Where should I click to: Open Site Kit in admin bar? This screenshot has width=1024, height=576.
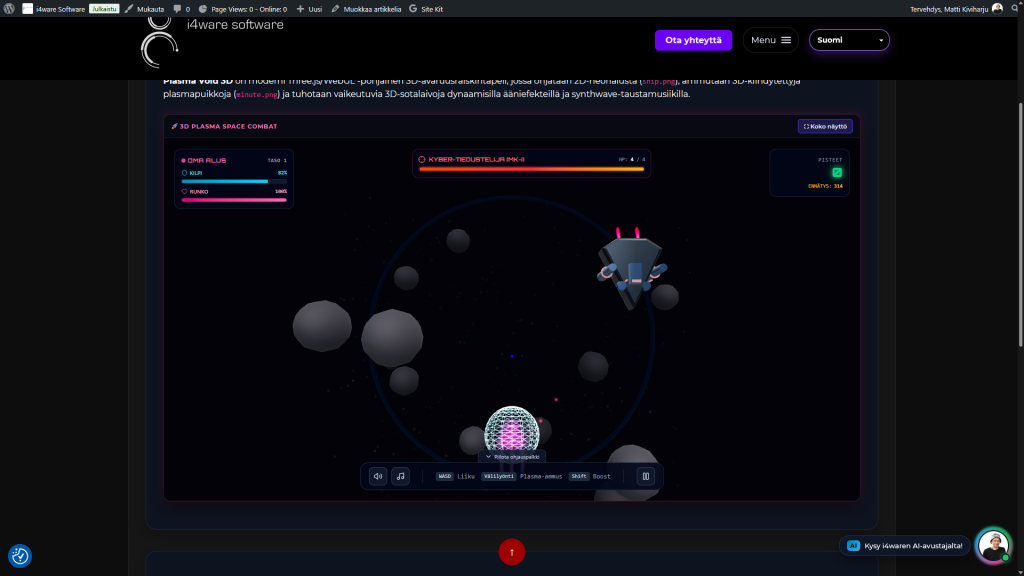(x=426, y=9)
